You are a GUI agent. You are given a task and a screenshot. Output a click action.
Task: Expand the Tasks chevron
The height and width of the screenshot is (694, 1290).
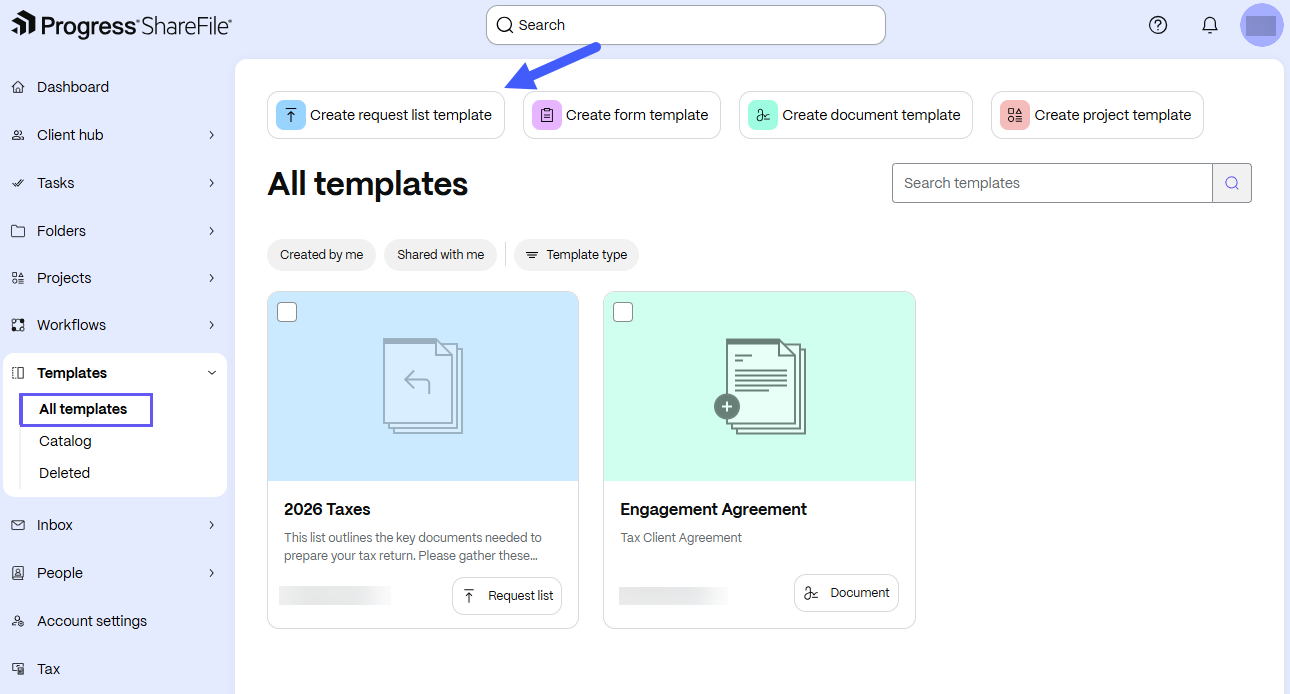(x=211, y=183)
